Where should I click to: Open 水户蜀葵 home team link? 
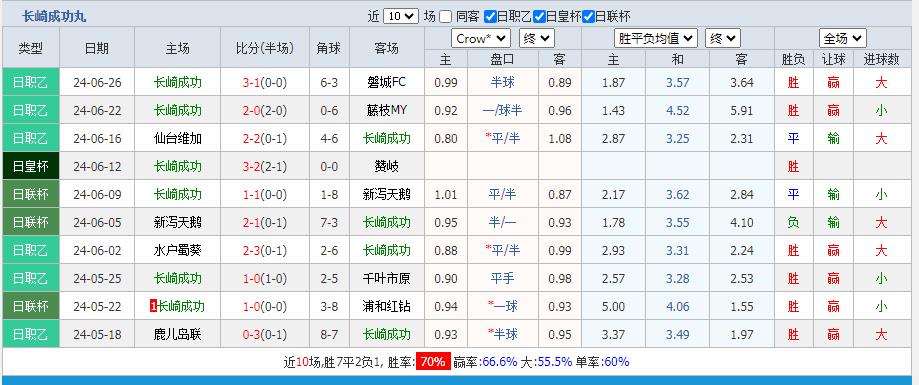coord(178,250)
